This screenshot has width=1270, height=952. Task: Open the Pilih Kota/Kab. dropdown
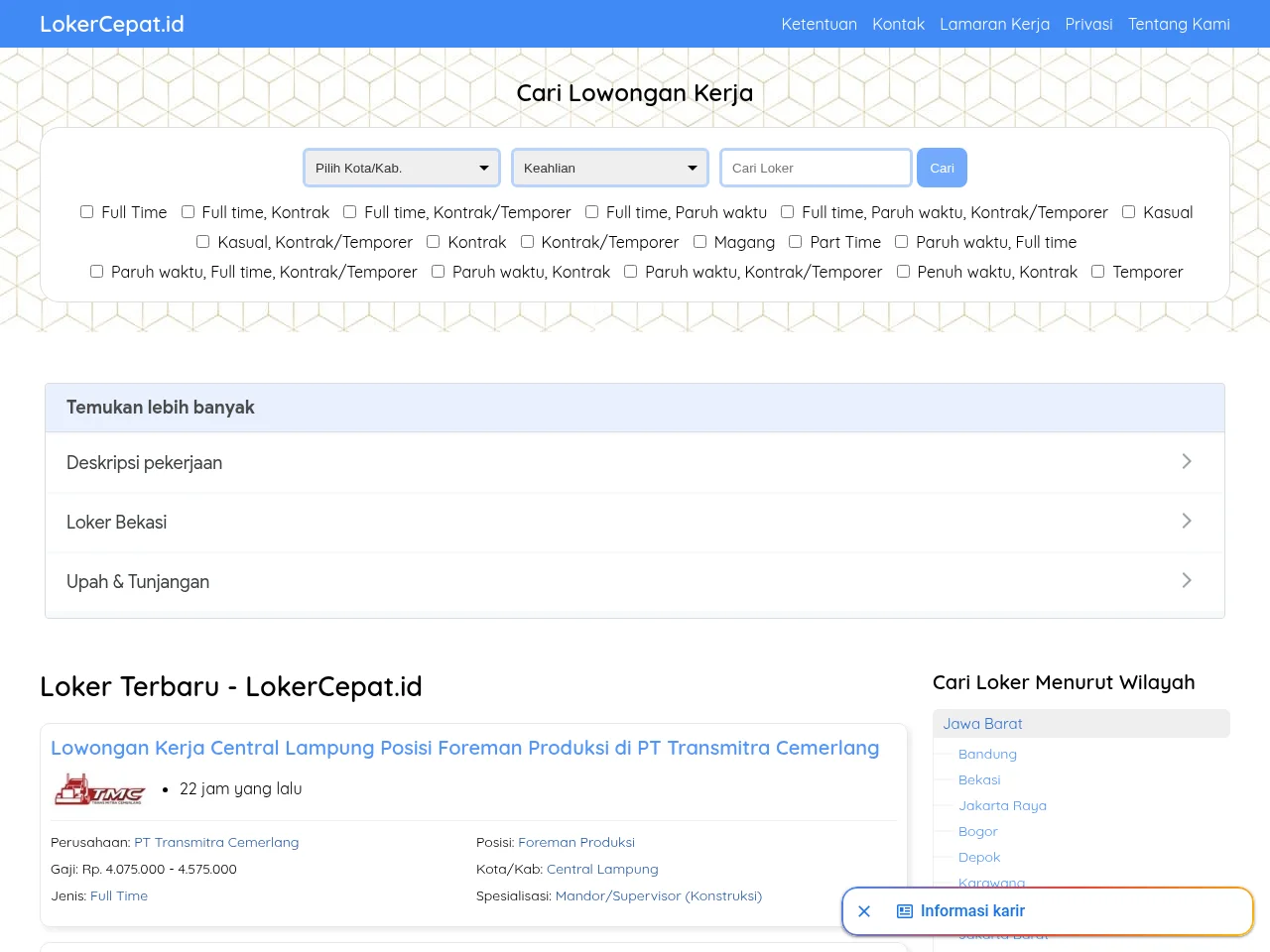[402, 168]
